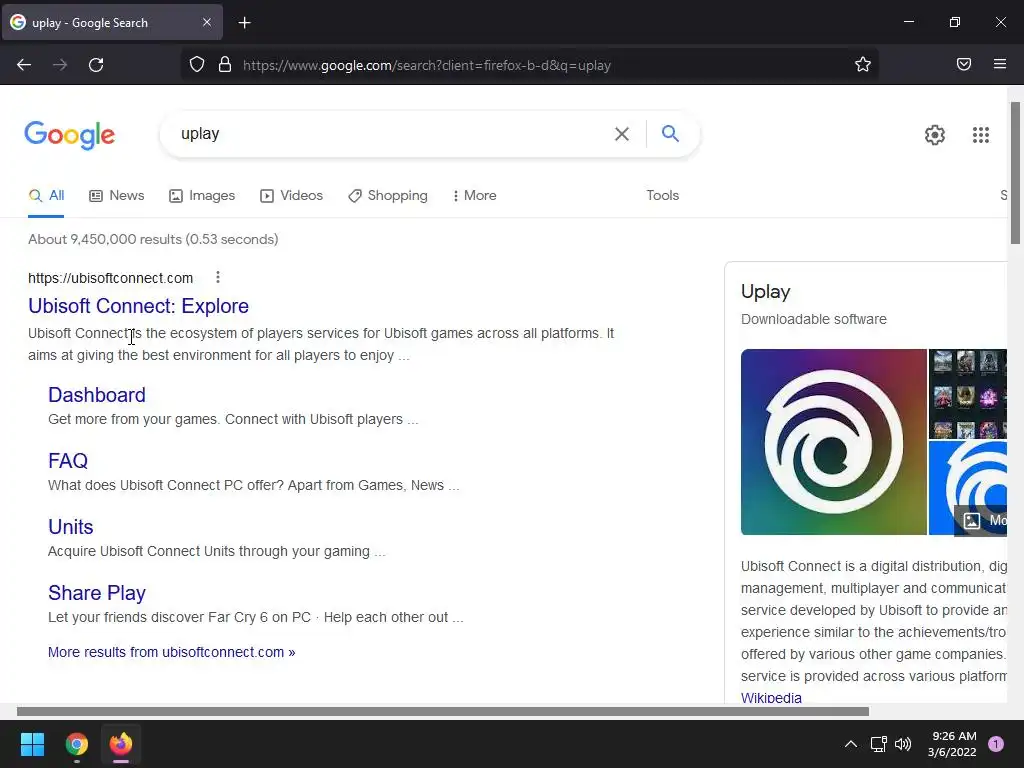
Task: Select the All results tab
Action: tap(46, 195)
